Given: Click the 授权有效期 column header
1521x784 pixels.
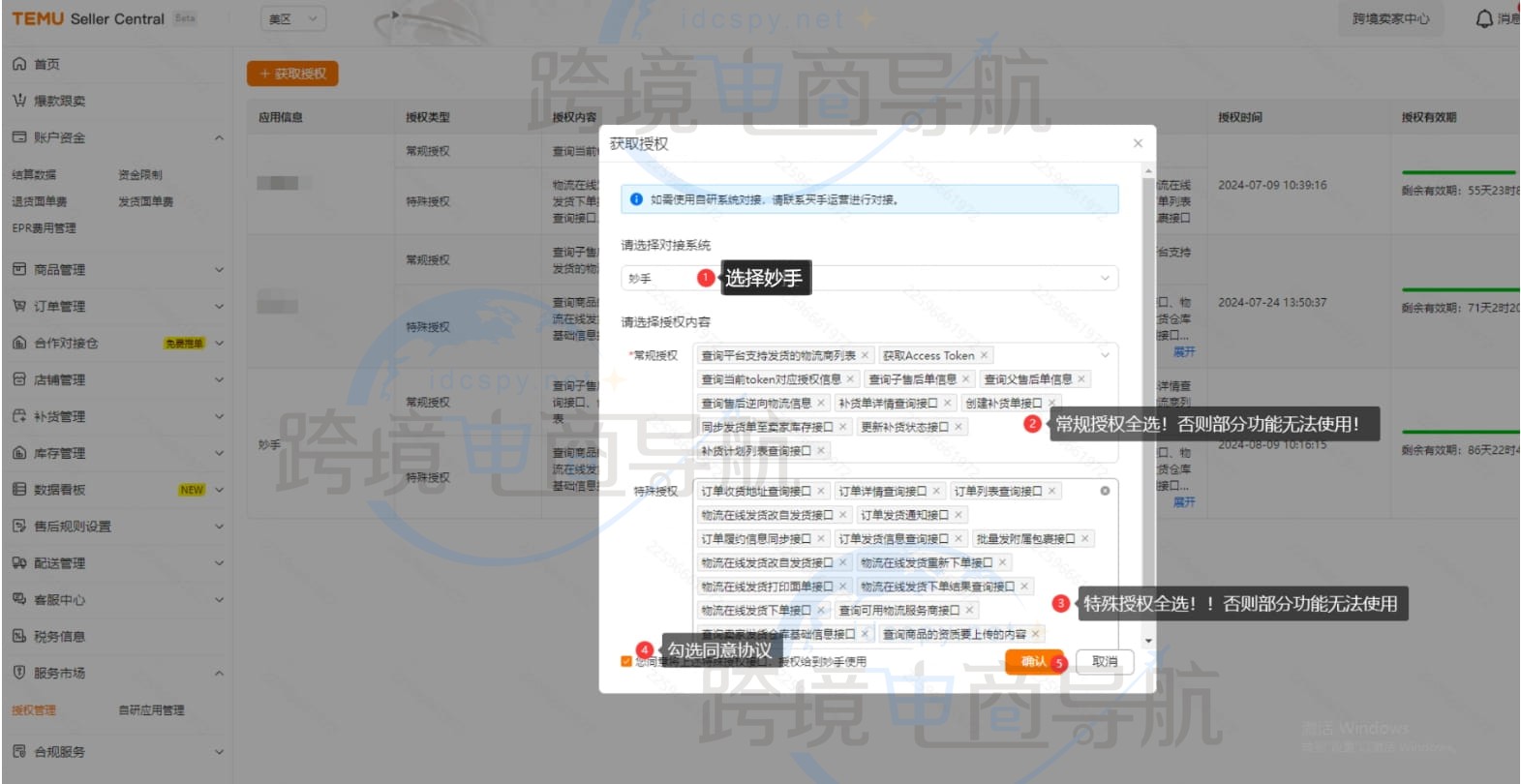Looking at the screenshot, I should point(1429,117).
